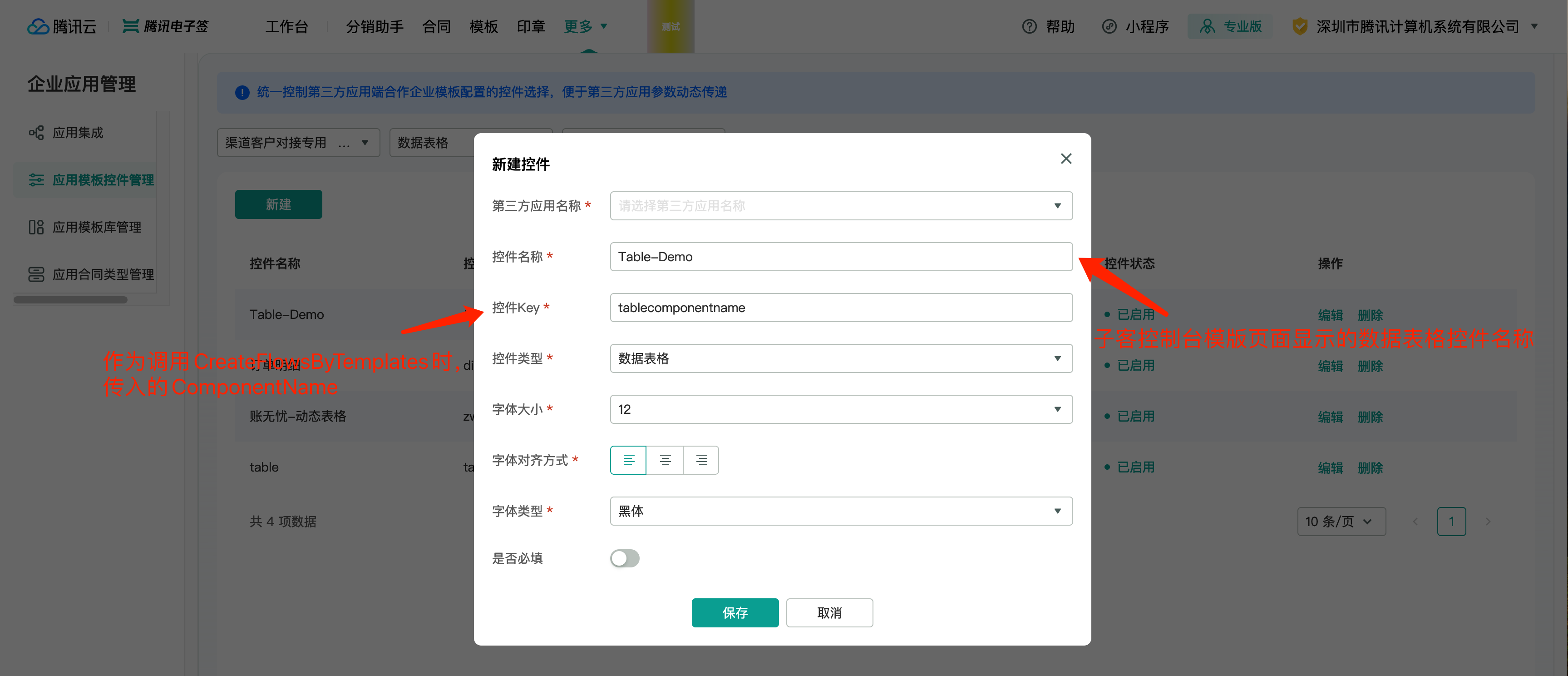
Task: Click the 应用模板控件管理 sidebar icon
Action: (x=36, y=179)
